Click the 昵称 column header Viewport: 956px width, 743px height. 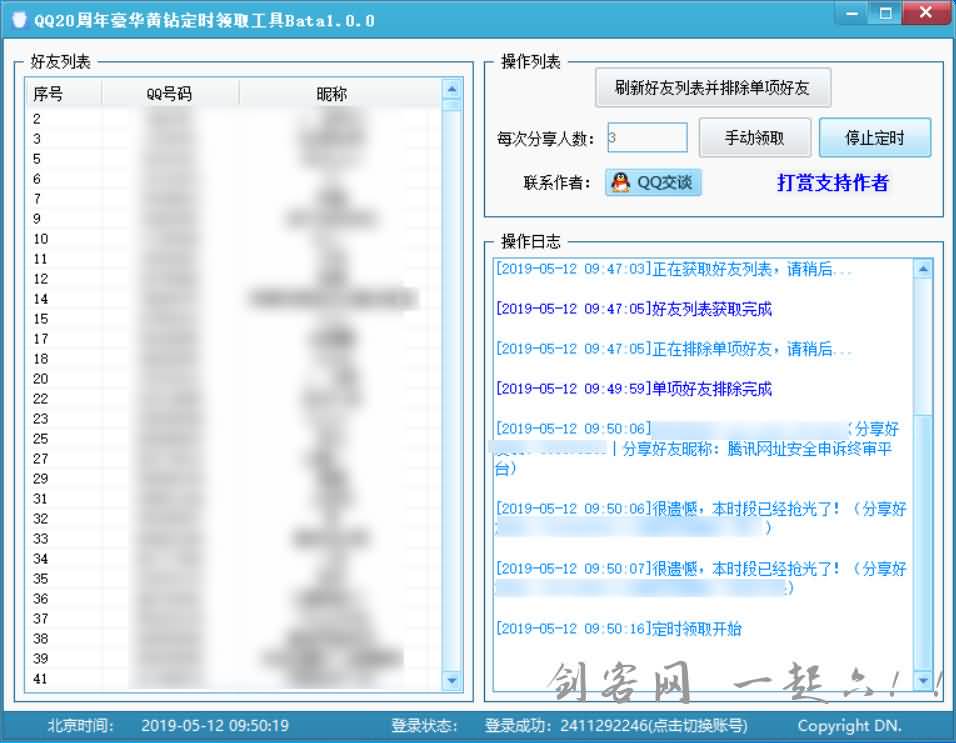click(x=331, y=94)
